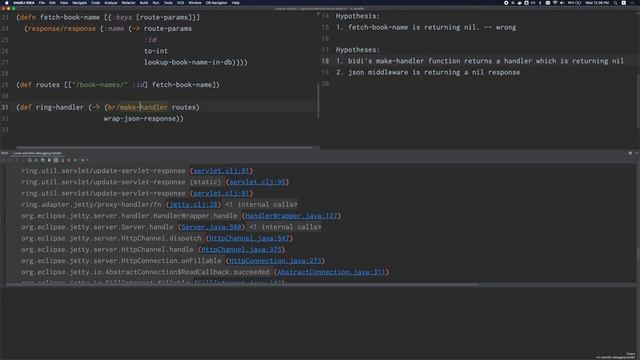The height and width of the screenshot is (360, 640).
Task: Open the Server.java:500 link
Action: tap(211, 227)
